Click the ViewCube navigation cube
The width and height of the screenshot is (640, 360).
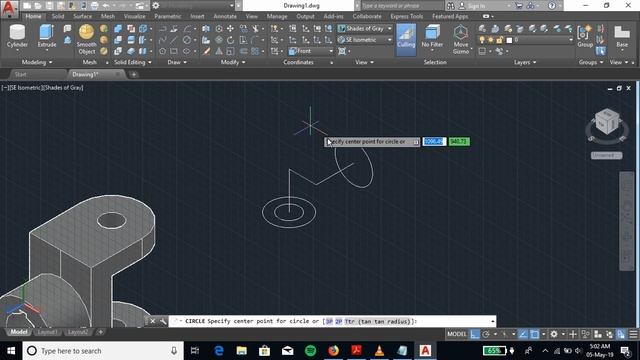click(x=607, y=122)
